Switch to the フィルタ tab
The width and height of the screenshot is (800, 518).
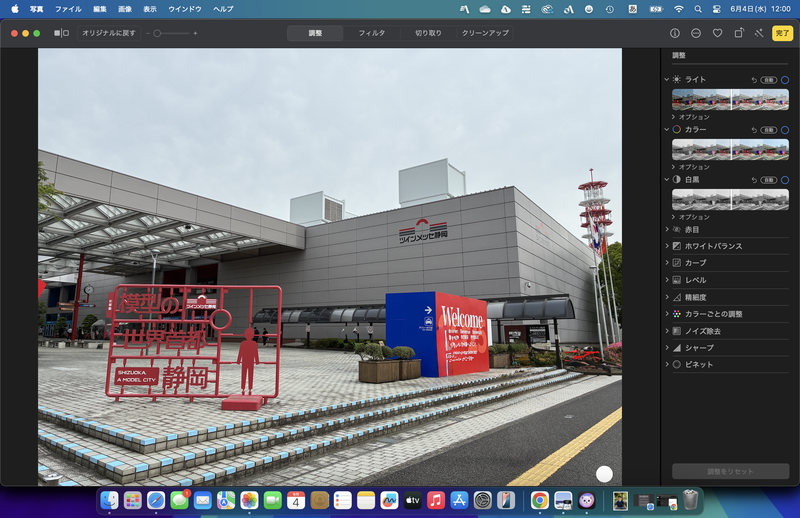coord(372,33)
